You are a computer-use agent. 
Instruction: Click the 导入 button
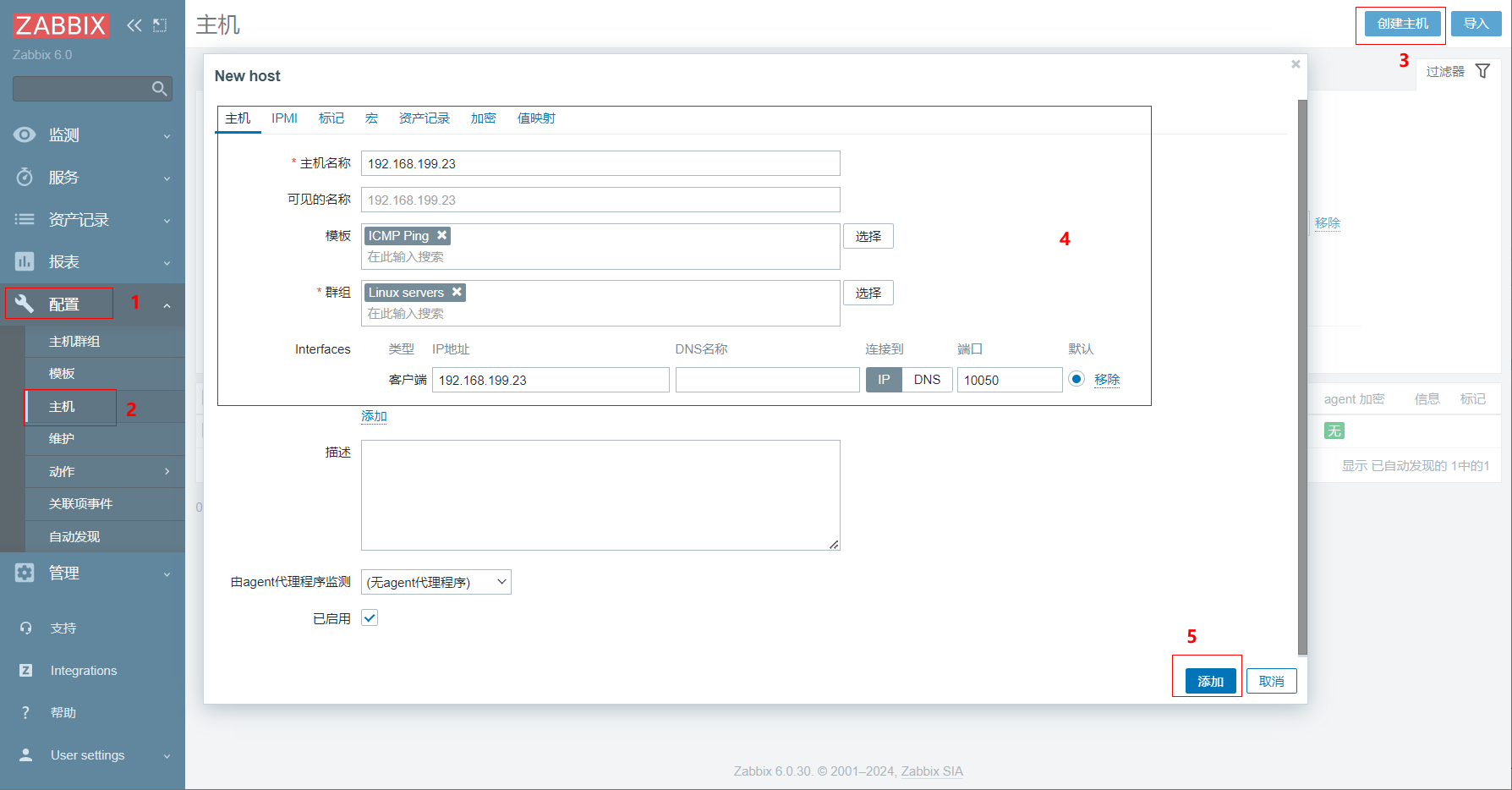click(1476, 24)
